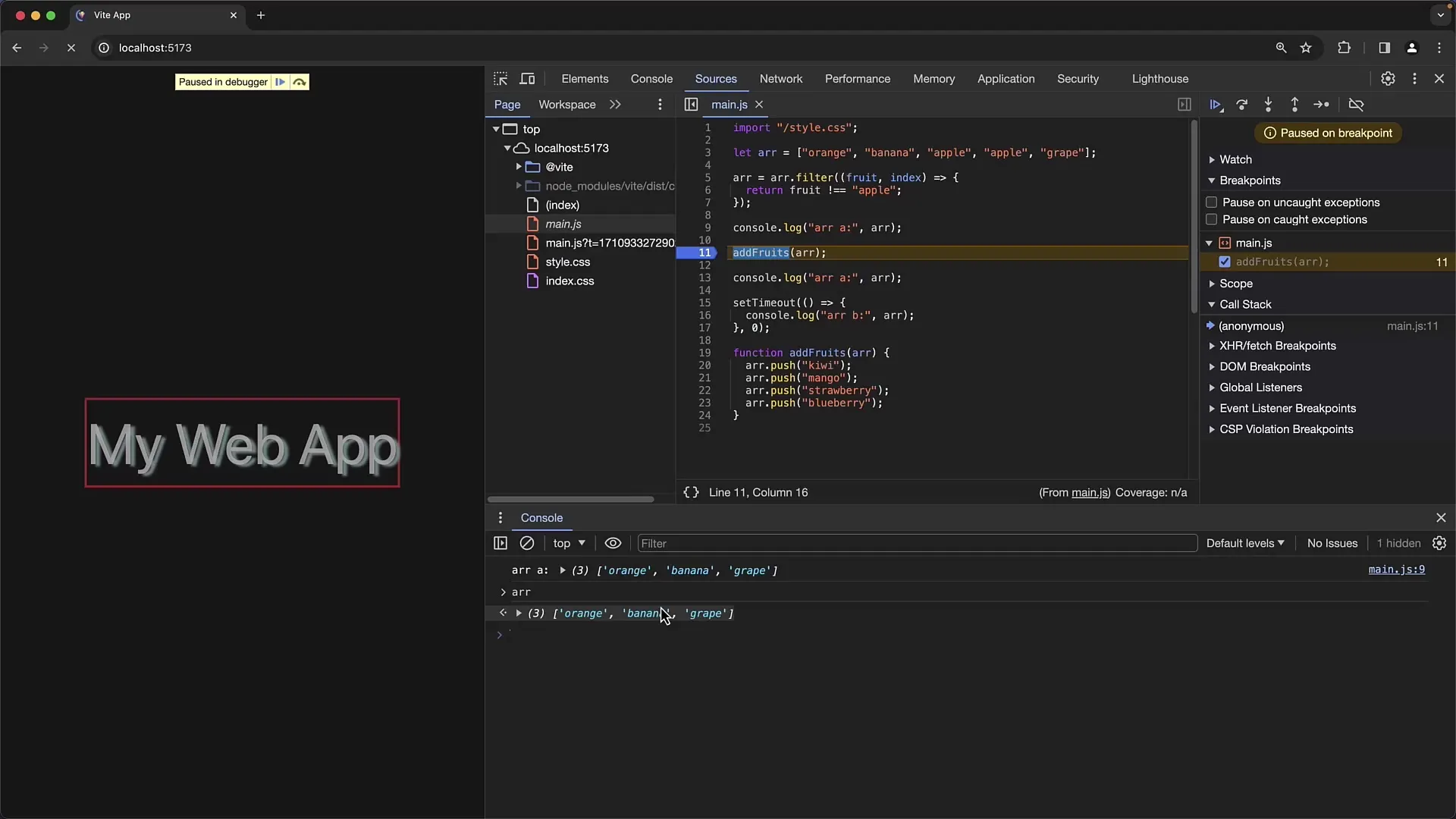Expand the Watch section
This screenshot has height=819, width=1456.
(x=1235, y=160)
